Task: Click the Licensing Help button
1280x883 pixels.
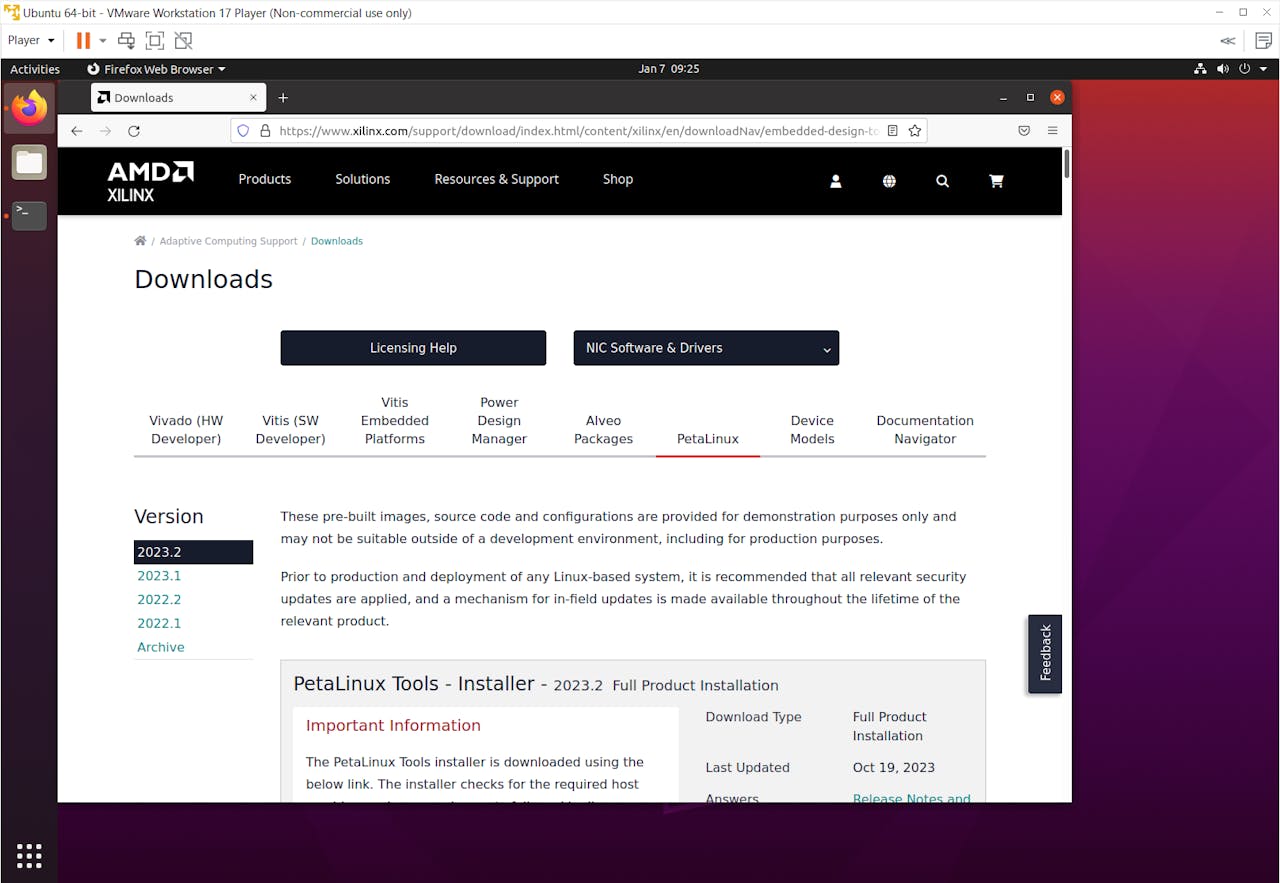Action: coord(413,348)
